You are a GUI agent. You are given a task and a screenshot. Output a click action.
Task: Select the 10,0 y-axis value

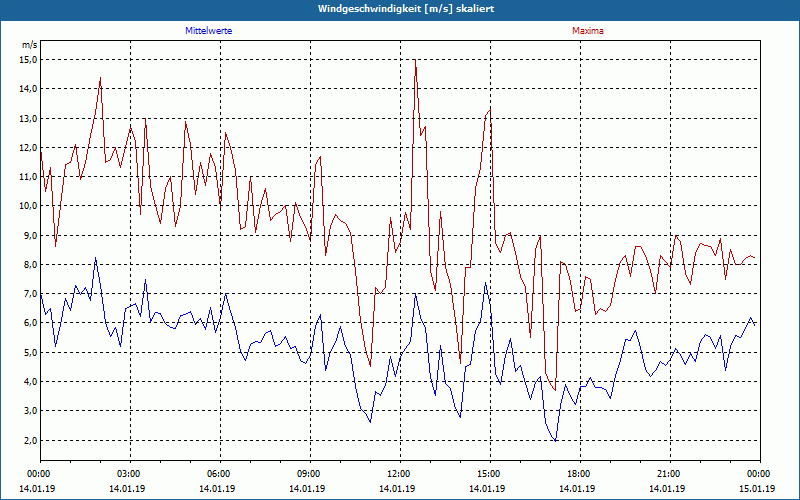pos(29,206)
